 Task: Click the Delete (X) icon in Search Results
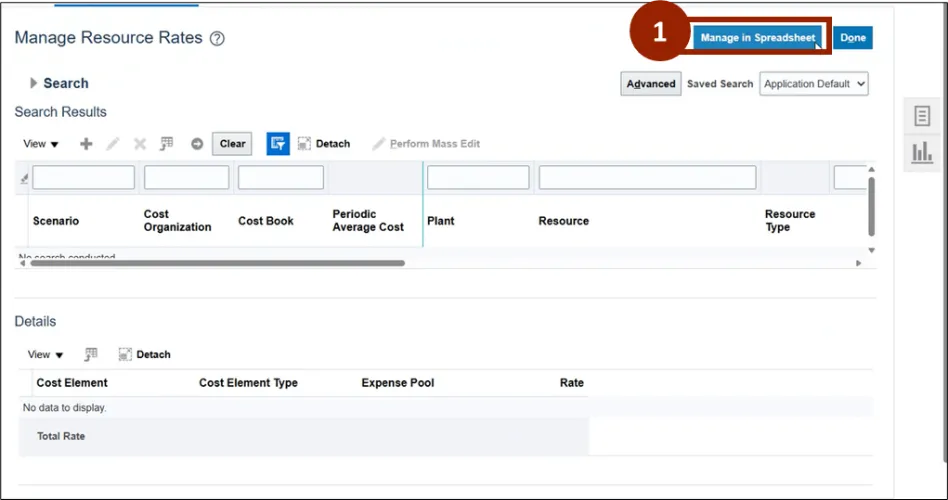[140, 144]
